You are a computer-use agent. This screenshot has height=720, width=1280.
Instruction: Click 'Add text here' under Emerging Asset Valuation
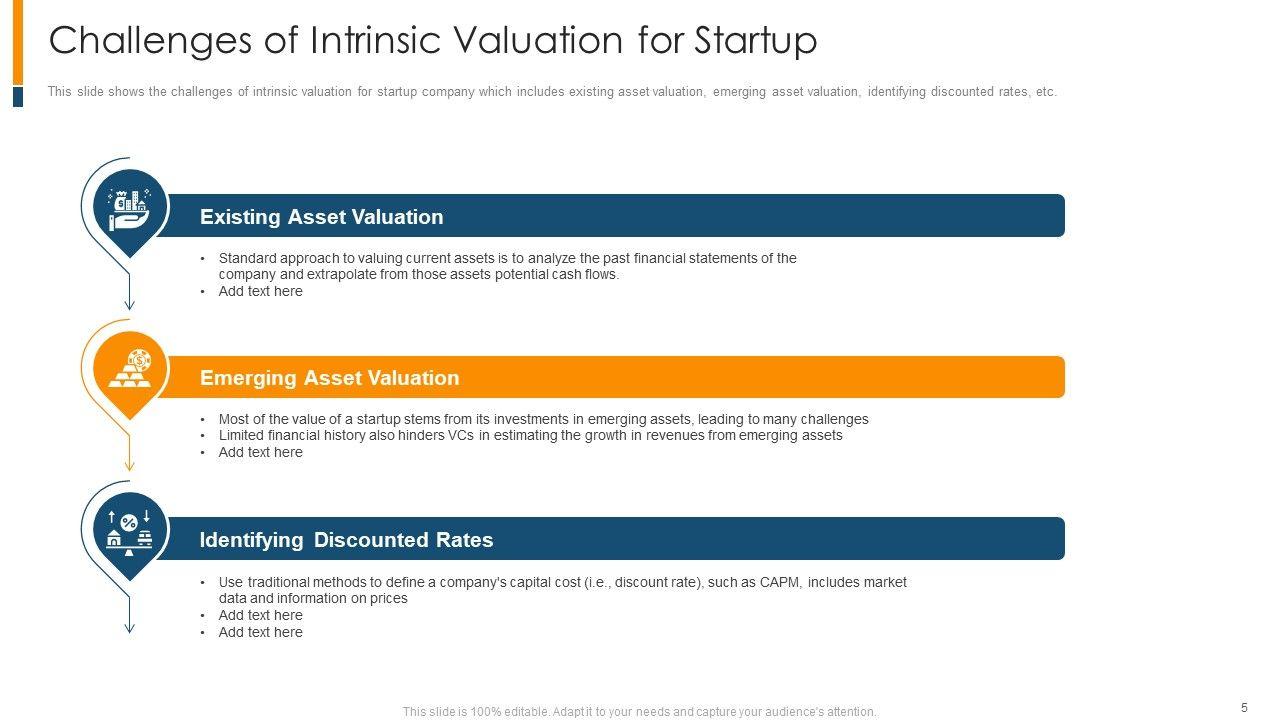coord(260,453)
